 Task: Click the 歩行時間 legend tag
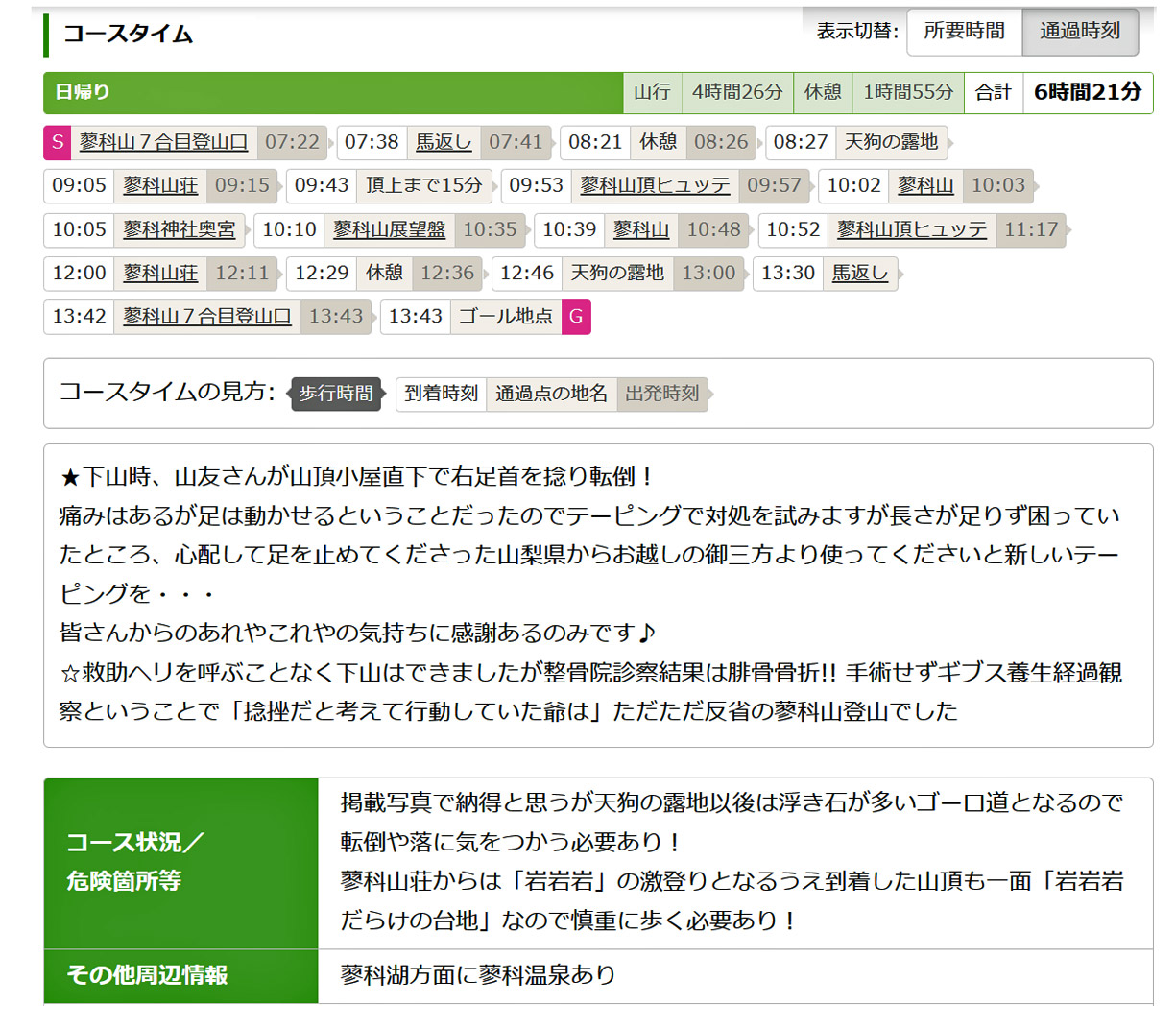tap(336, 394)
